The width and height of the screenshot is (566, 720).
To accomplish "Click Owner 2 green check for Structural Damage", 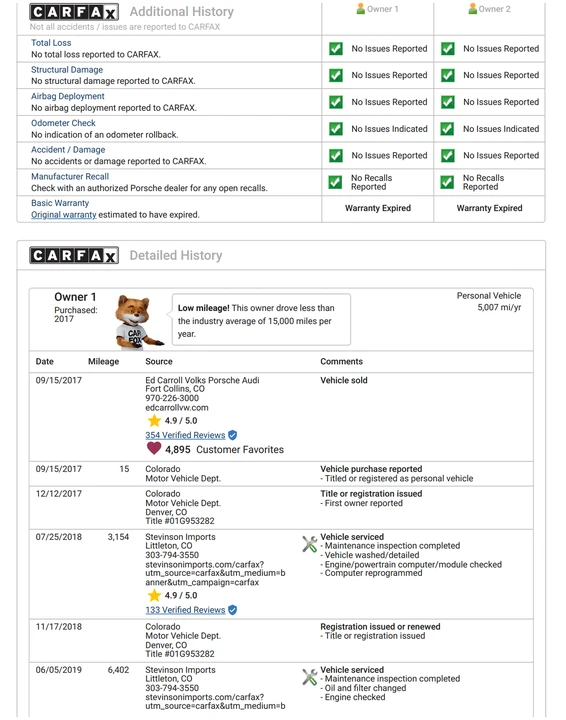I will coord(448,75).
